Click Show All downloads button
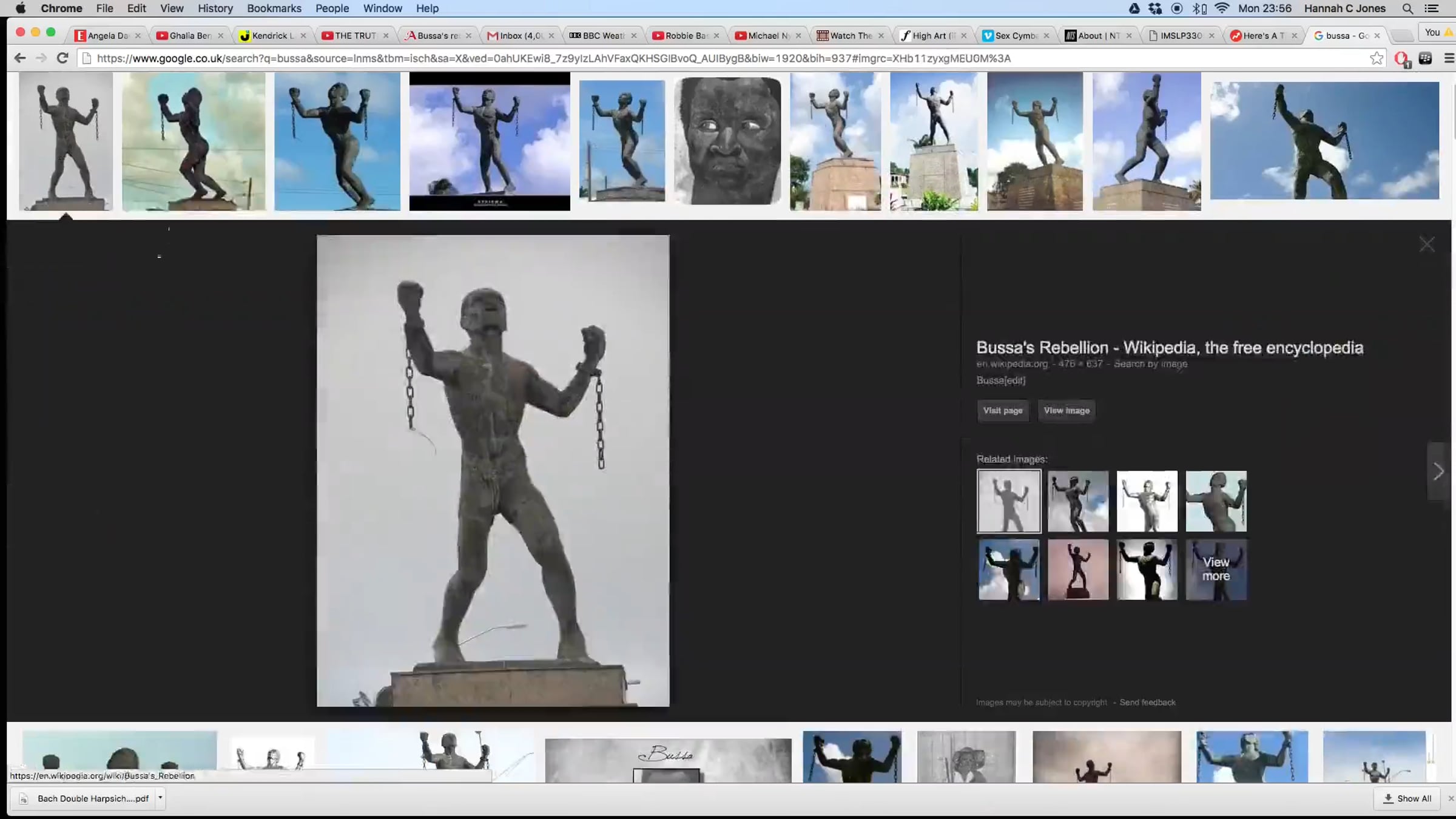The height and width of the screenshot is (819, 1456). click(1408, 798)
